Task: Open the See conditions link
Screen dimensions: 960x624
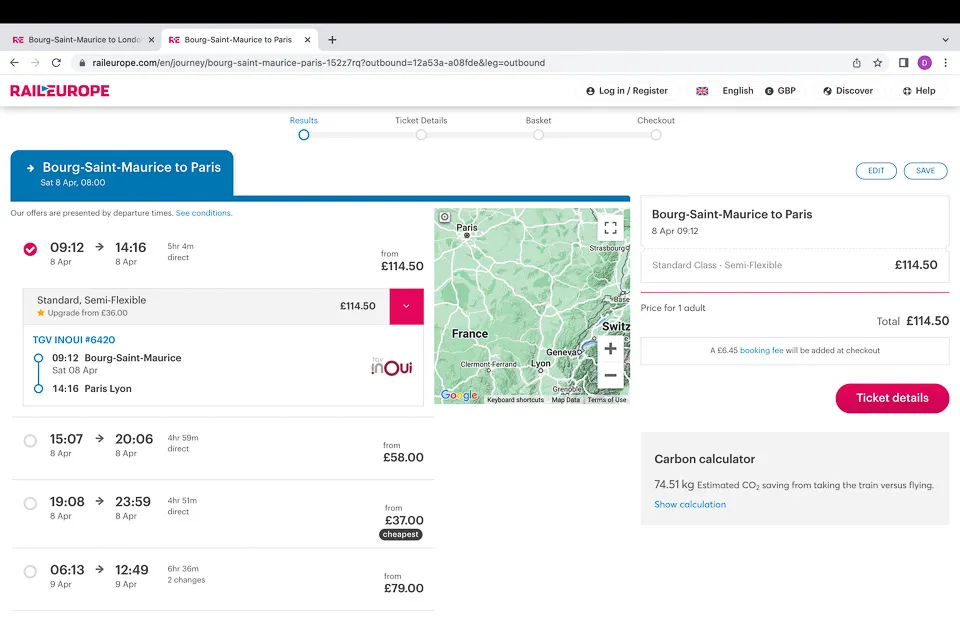Action: pos(204,213)
